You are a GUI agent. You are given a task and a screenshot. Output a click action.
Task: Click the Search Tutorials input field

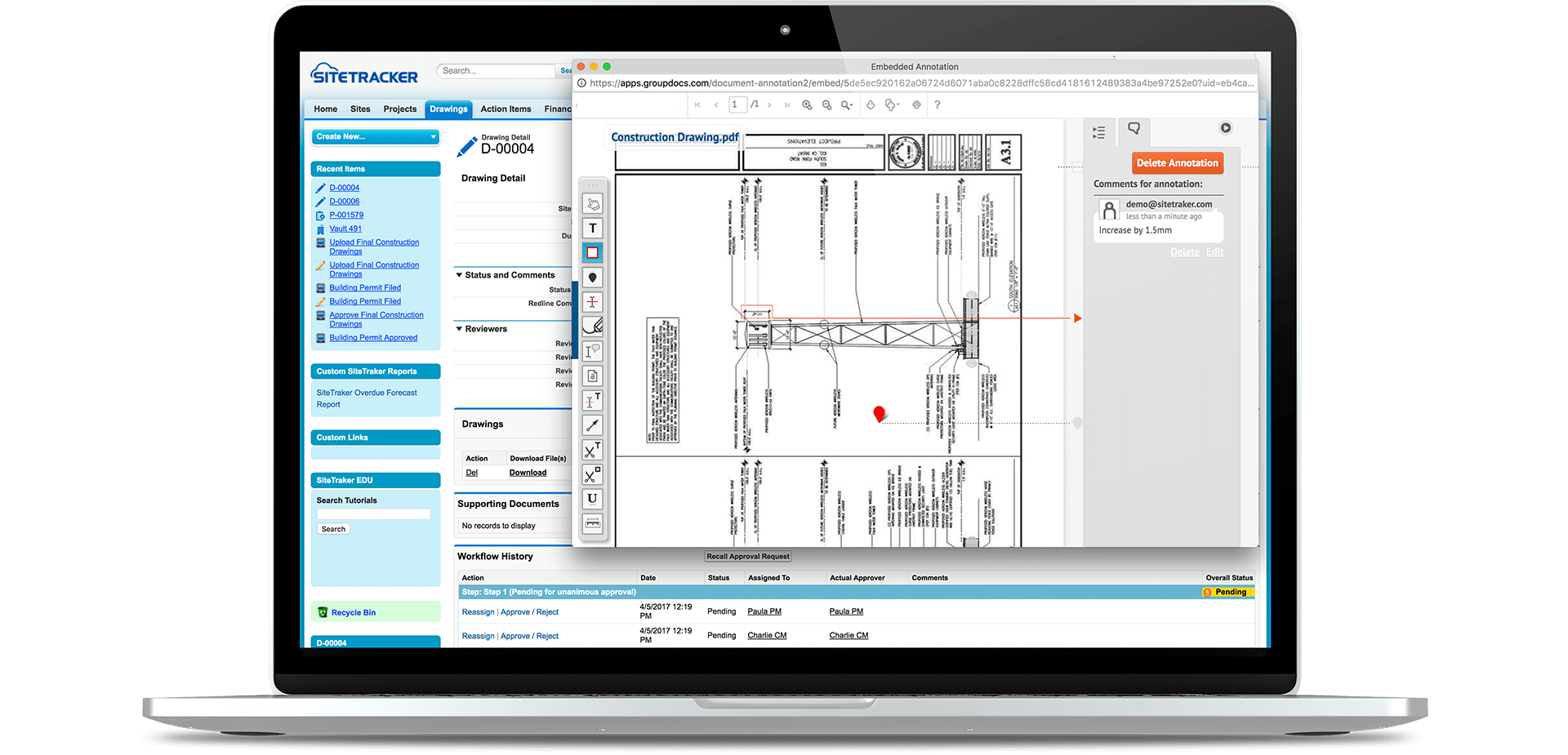coord(373,514)
